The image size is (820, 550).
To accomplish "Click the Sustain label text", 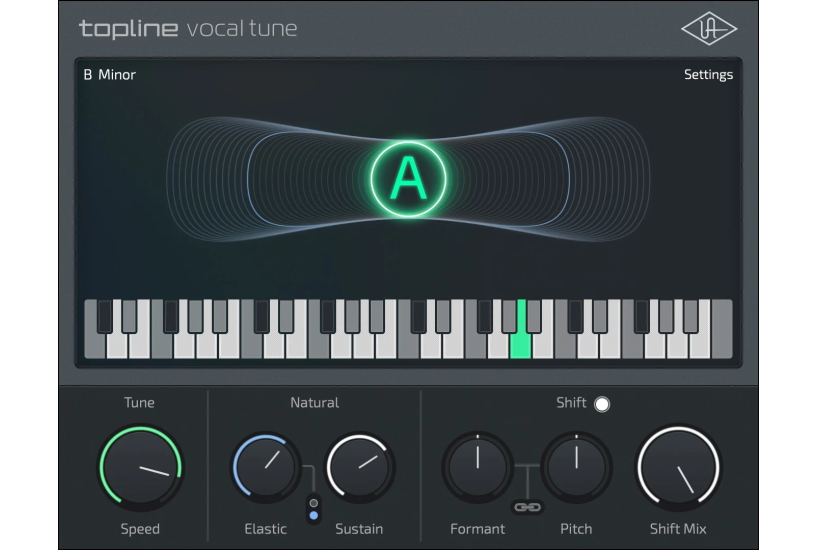I will (x=359, y=529).
